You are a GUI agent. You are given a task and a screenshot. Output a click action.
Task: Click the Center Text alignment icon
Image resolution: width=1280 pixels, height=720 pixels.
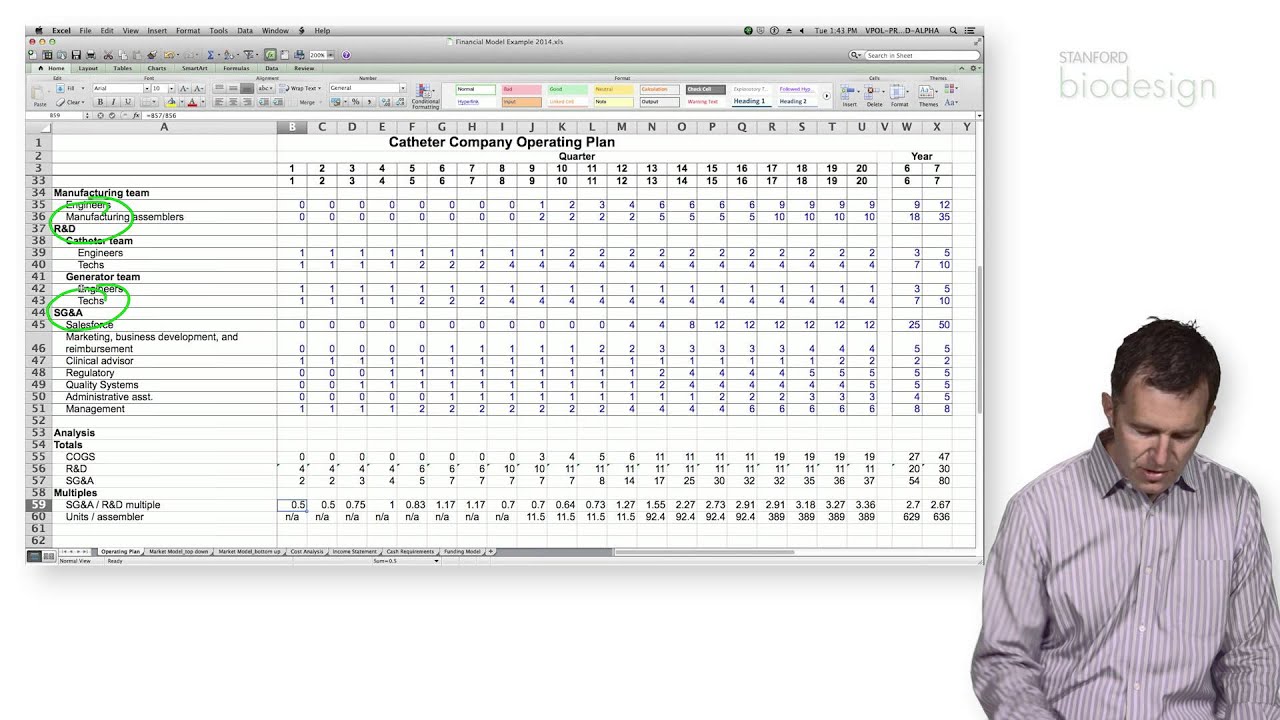click(233, 102)
